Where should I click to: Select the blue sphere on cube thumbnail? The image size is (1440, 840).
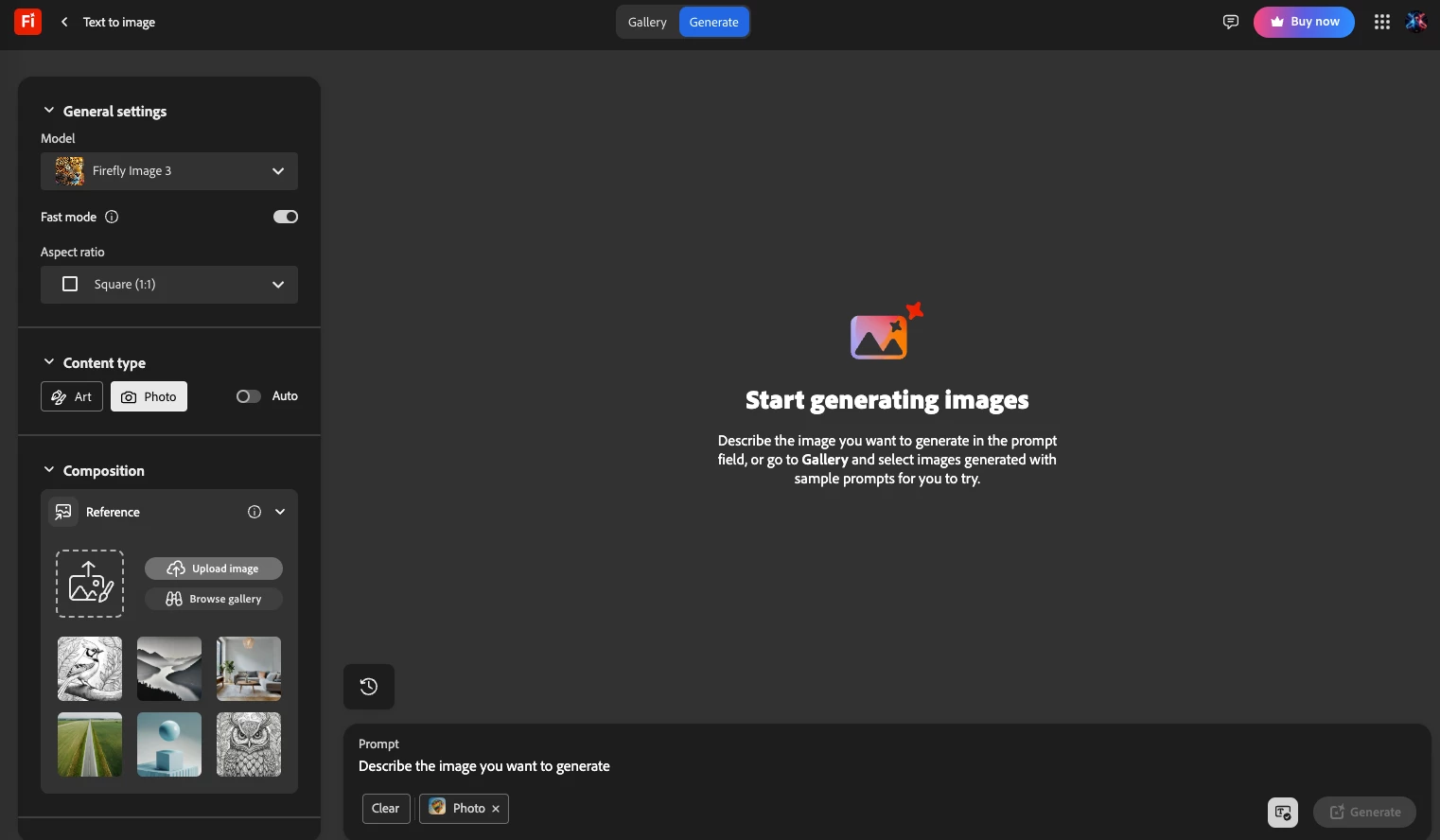(x=169, y=744)
